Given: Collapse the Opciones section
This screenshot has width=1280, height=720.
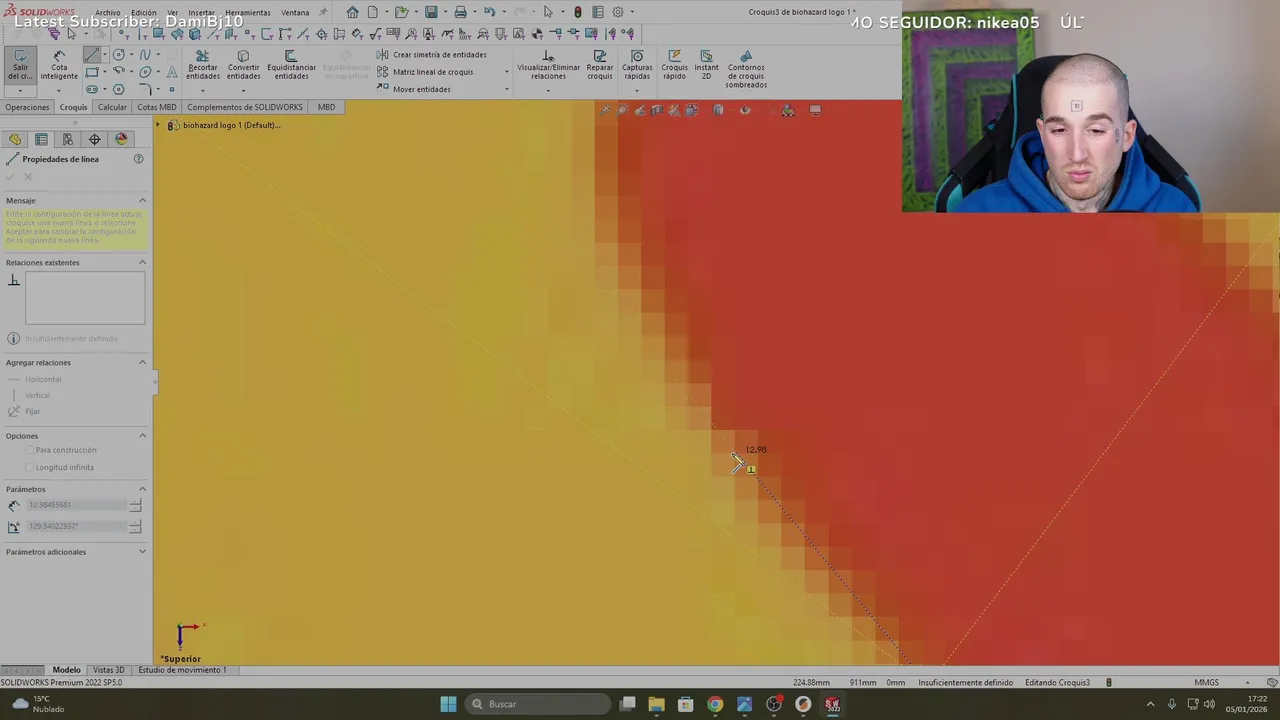Looking at the screenshot, I should pos(142,435).
